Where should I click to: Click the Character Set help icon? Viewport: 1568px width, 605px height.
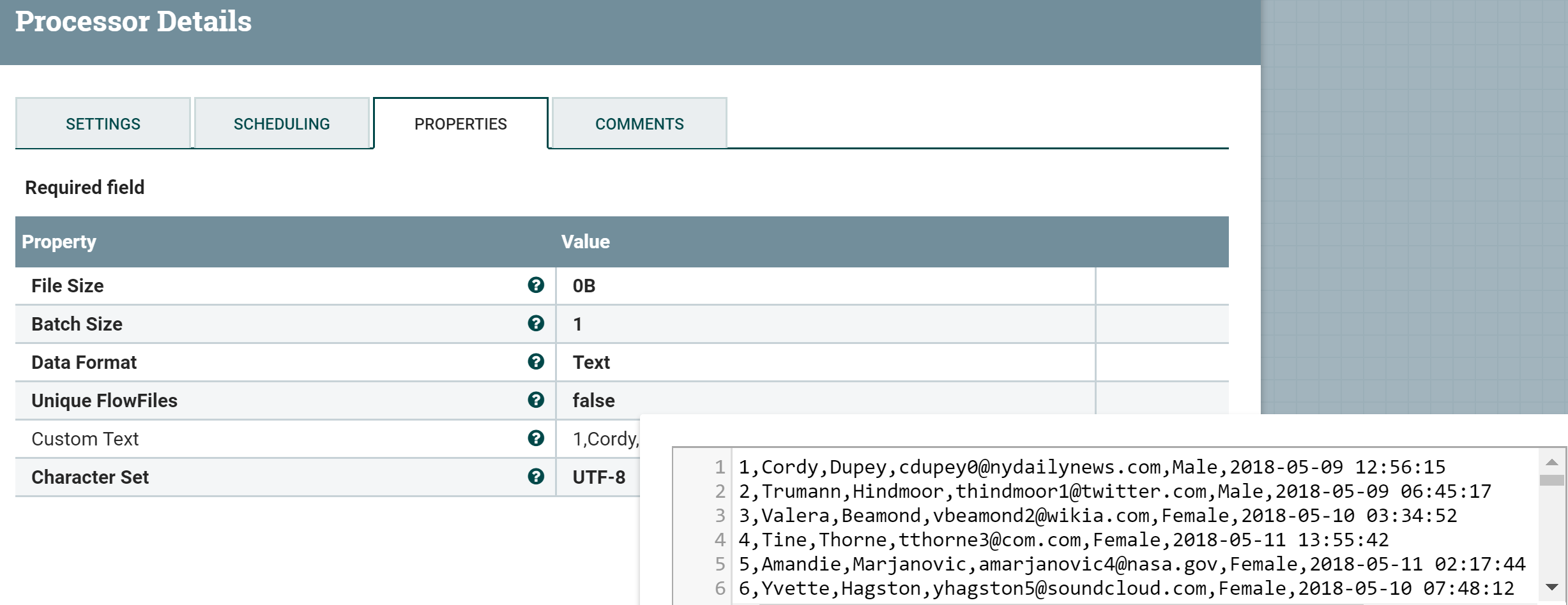click(x=535, y=477)
